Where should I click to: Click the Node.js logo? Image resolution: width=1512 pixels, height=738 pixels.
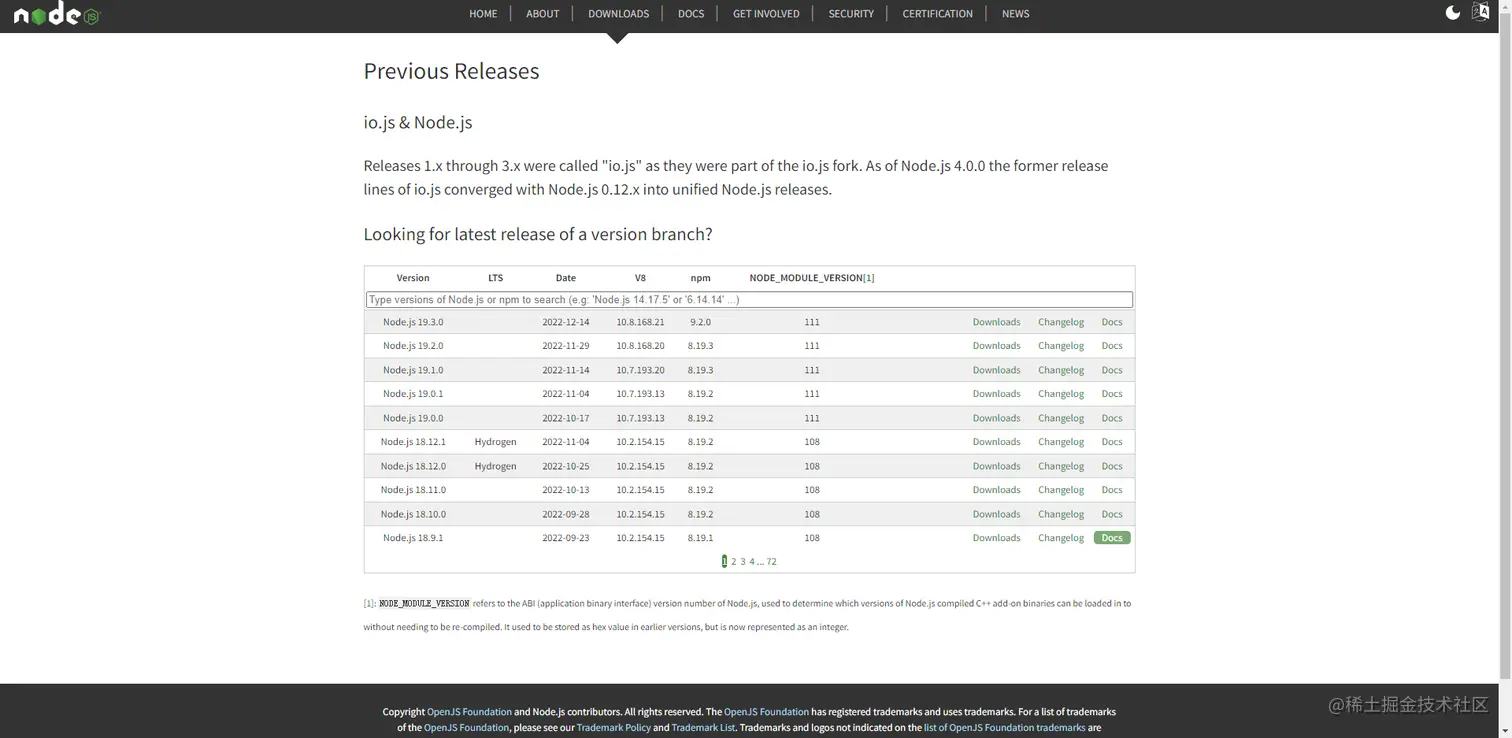point(57,14)
